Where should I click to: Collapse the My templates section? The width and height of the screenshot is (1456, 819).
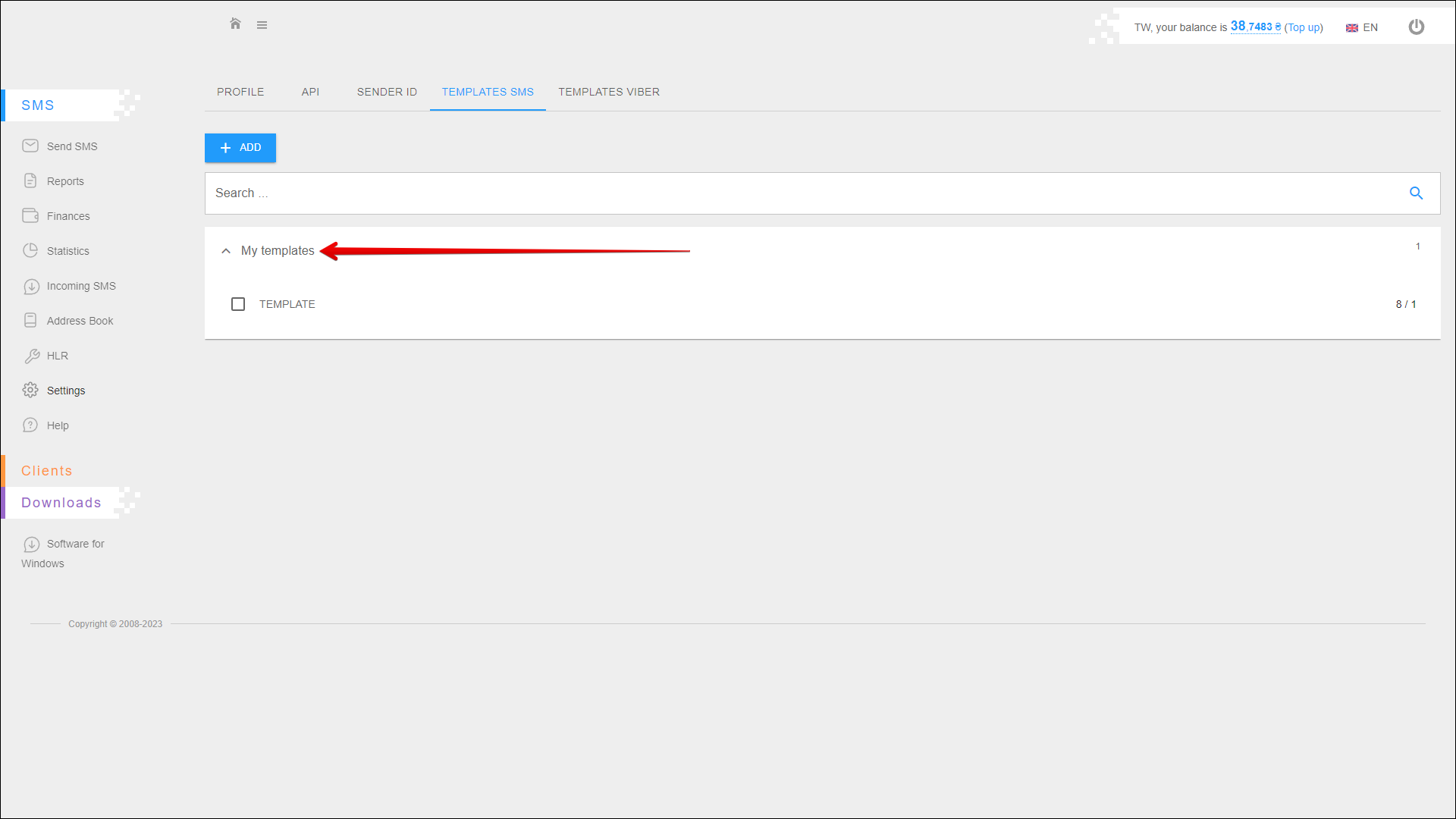[226, 251]
